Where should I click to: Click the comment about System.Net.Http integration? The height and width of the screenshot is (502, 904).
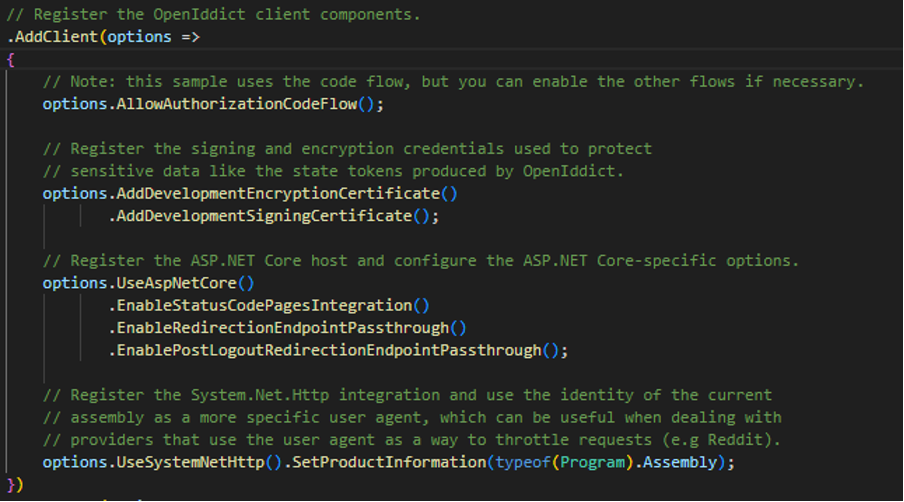(x=407, y=395)
